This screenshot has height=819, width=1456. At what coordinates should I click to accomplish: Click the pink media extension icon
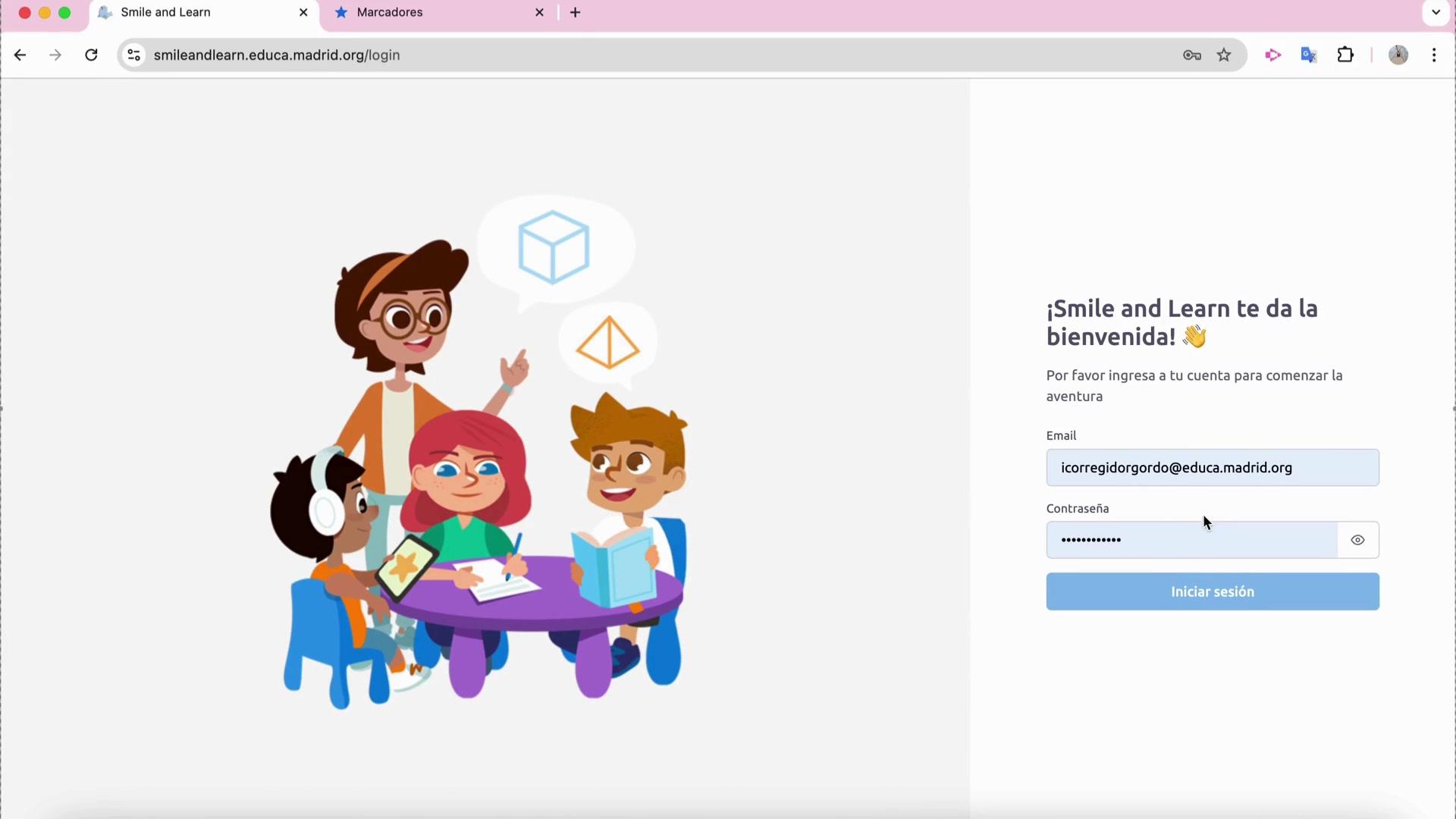click(1272, 55)
